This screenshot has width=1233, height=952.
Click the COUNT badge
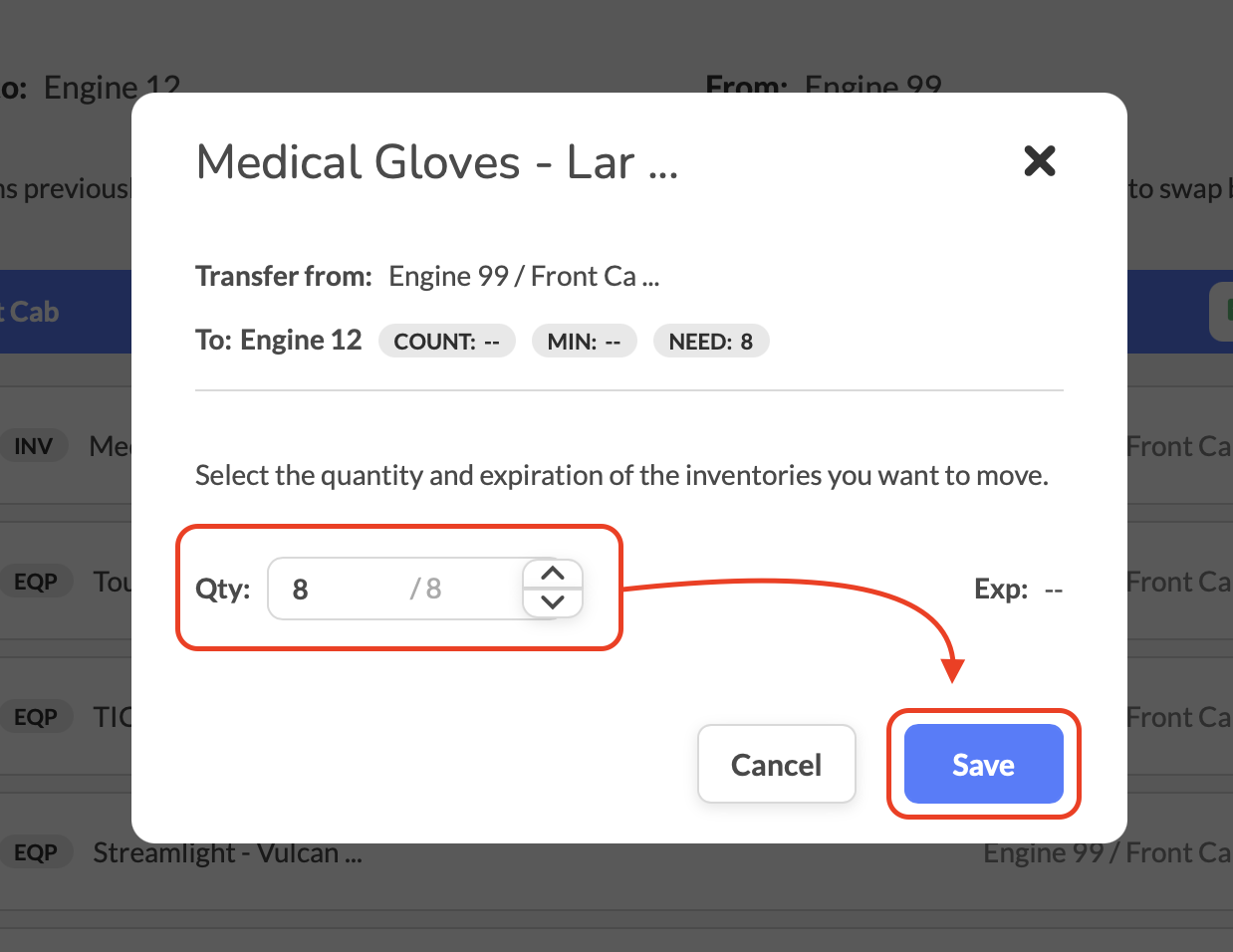(x=446, y=342)
